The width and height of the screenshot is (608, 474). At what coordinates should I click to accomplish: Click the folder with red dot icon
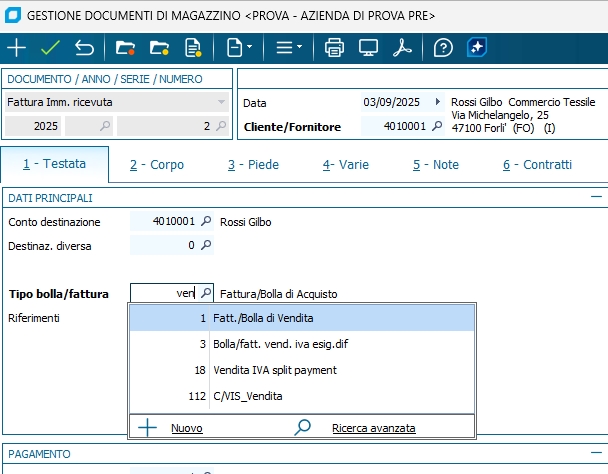click(x=125, y=48)
